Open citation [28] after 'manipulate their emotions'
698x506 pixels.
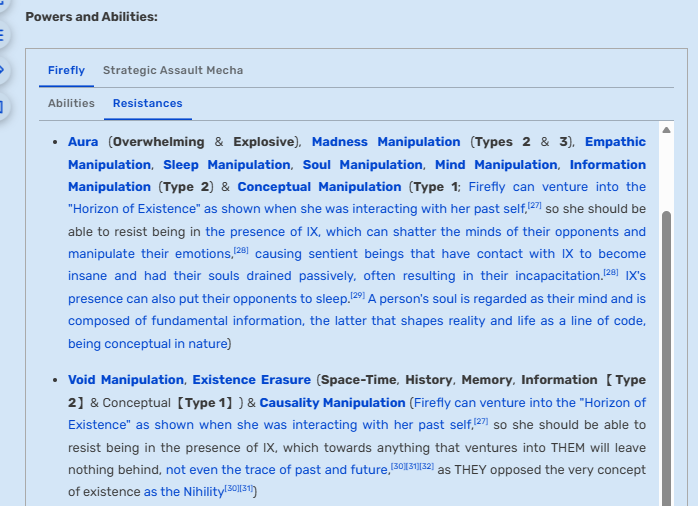click(241, 250)
